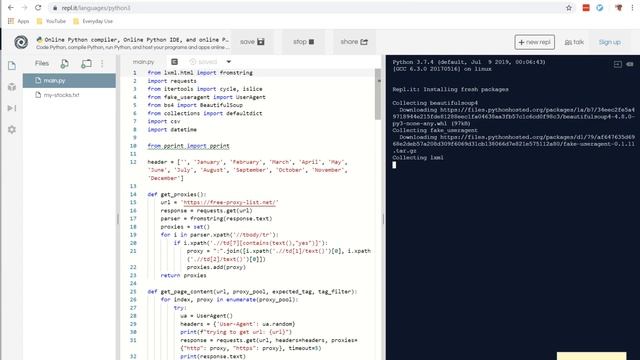Open the Repl.it logo home link

21,42
